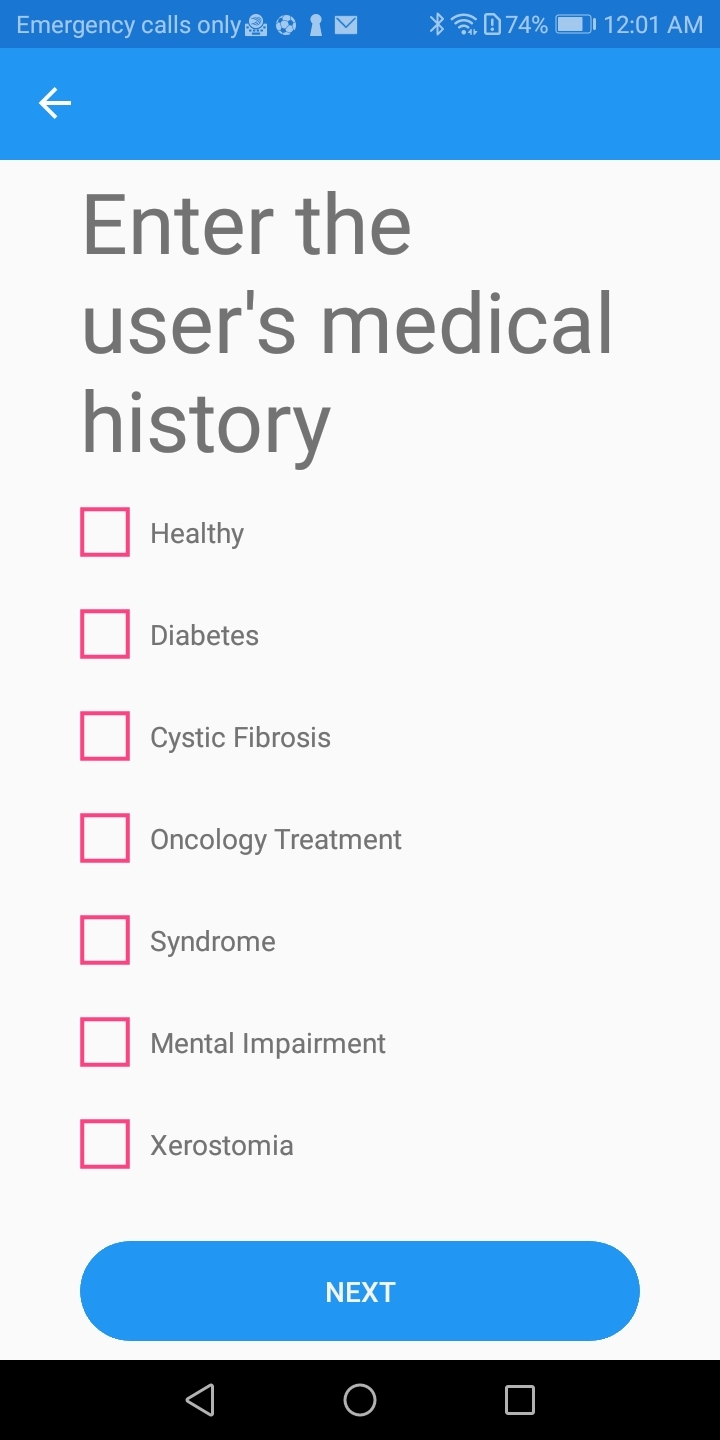Tap the back arrow icon
This screenshot has height=1440, width=720.
click(x=55, y=103)
